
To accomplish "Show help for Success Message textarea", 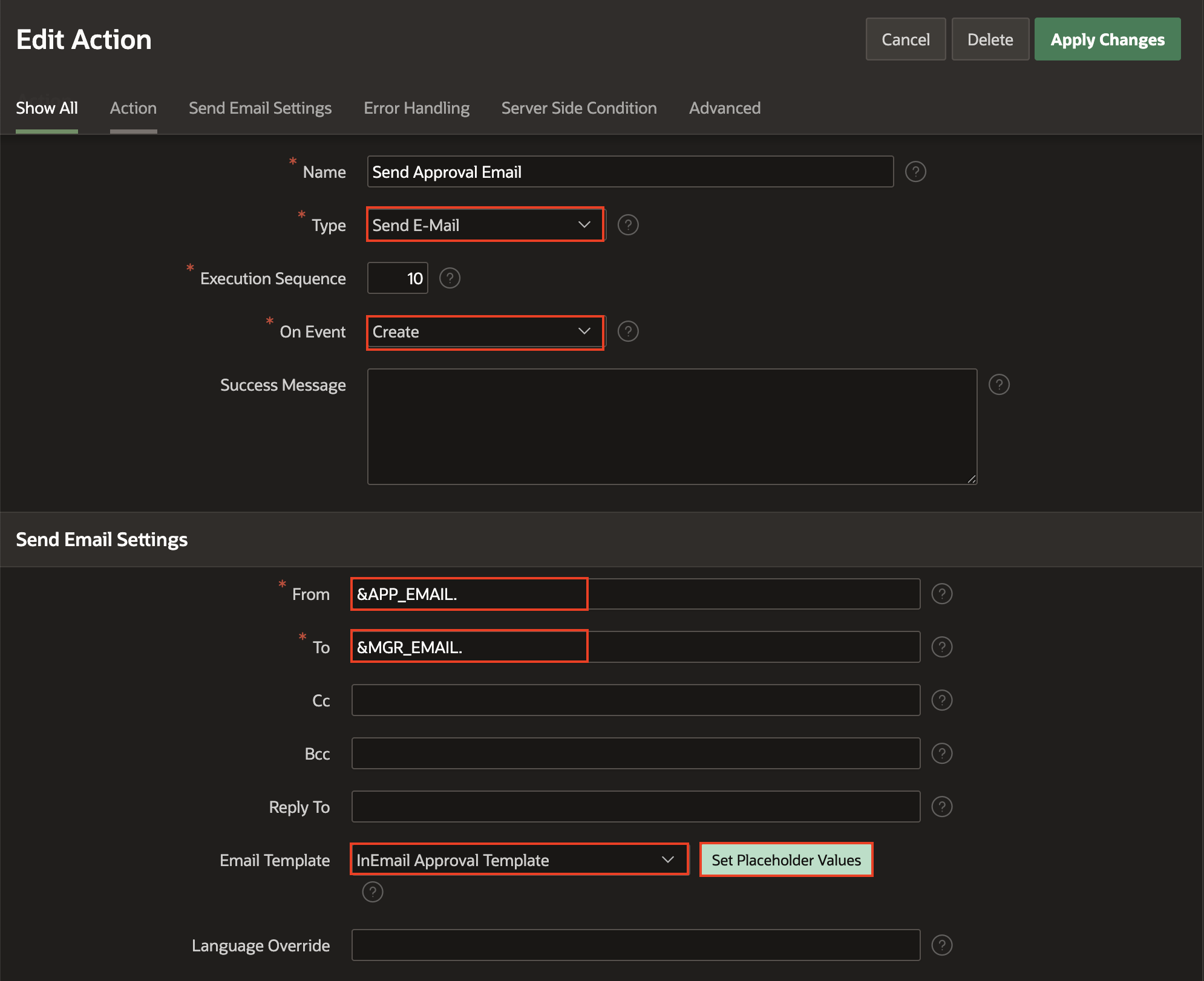I will point(999,385).
